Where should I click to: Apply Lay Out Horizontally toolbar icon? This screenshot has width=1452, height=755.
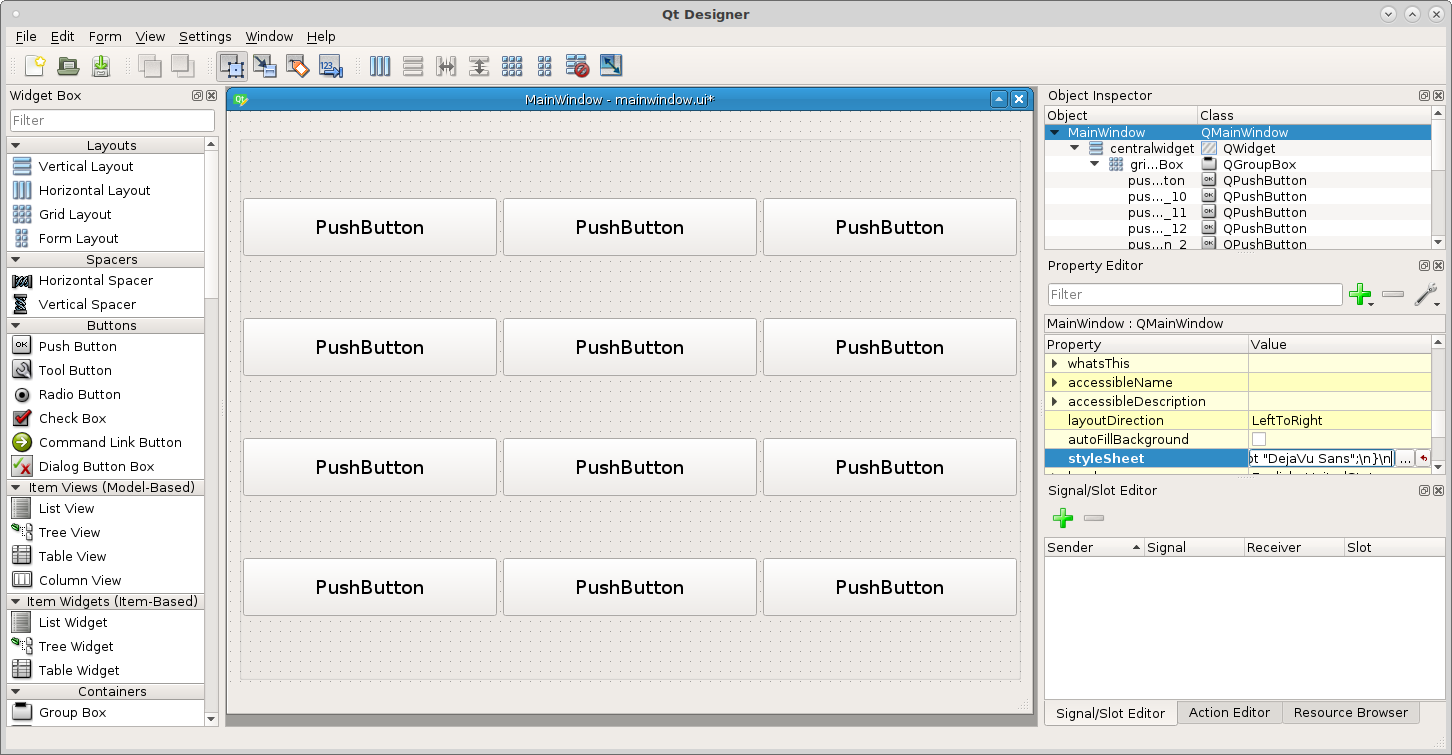(x=380, y=66)
